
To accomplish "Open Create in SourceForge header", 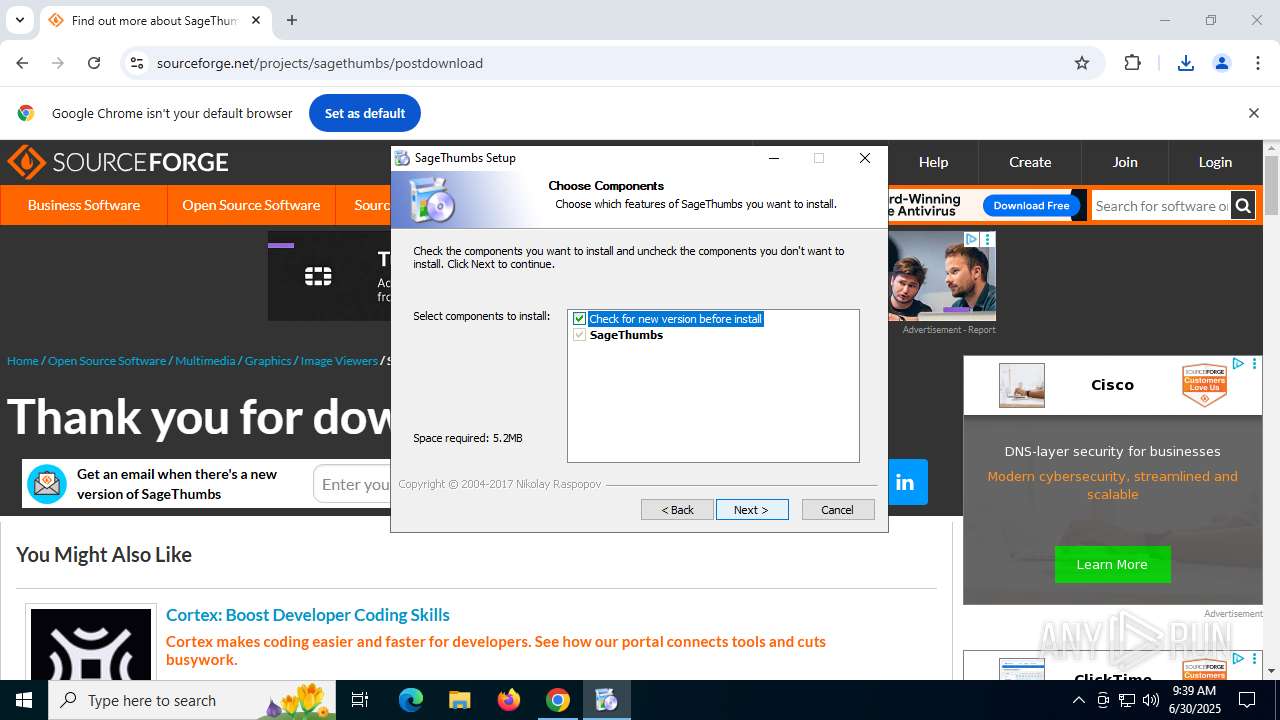I will coord(1030,162).
